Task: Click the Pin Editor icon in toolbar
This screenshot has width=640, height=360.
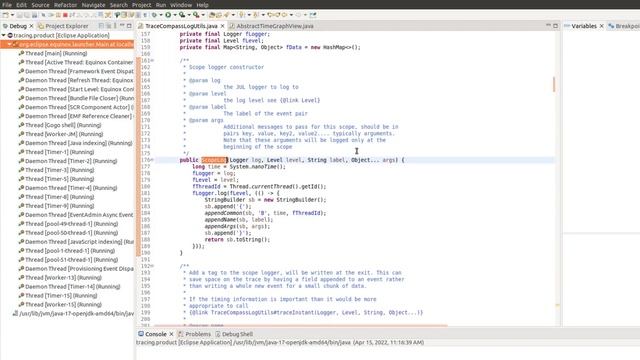Action: (313, 15)
